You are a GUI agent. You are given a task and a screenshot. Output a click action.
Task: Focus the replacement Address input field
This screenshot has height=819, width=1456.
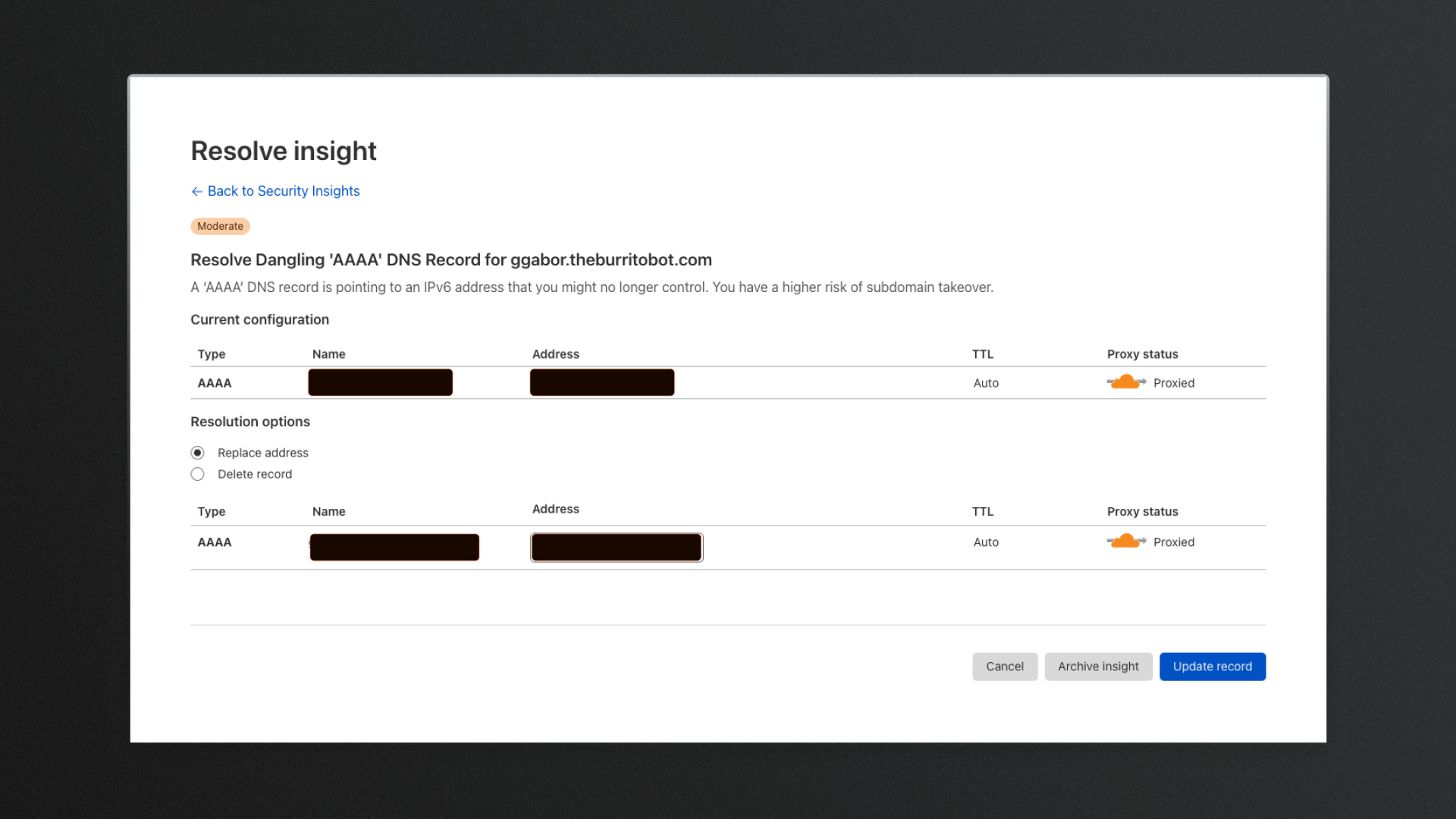[617, 548]
